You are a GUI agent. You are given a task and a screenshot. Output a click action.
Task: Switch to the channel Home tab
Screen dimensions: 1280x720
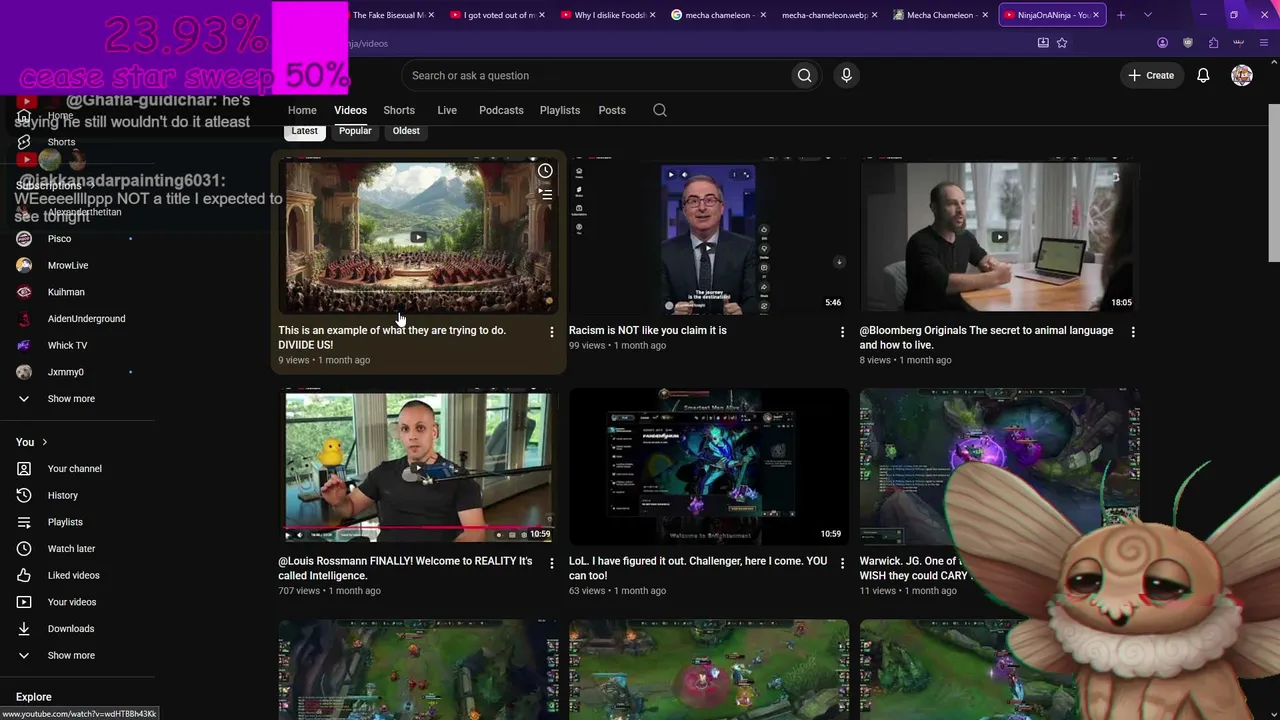pos(302,110)
